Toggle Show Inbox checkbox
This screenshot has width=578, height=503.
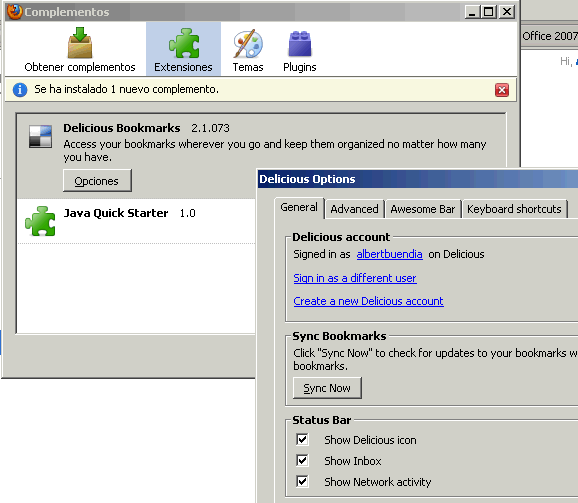coord(302,461)
